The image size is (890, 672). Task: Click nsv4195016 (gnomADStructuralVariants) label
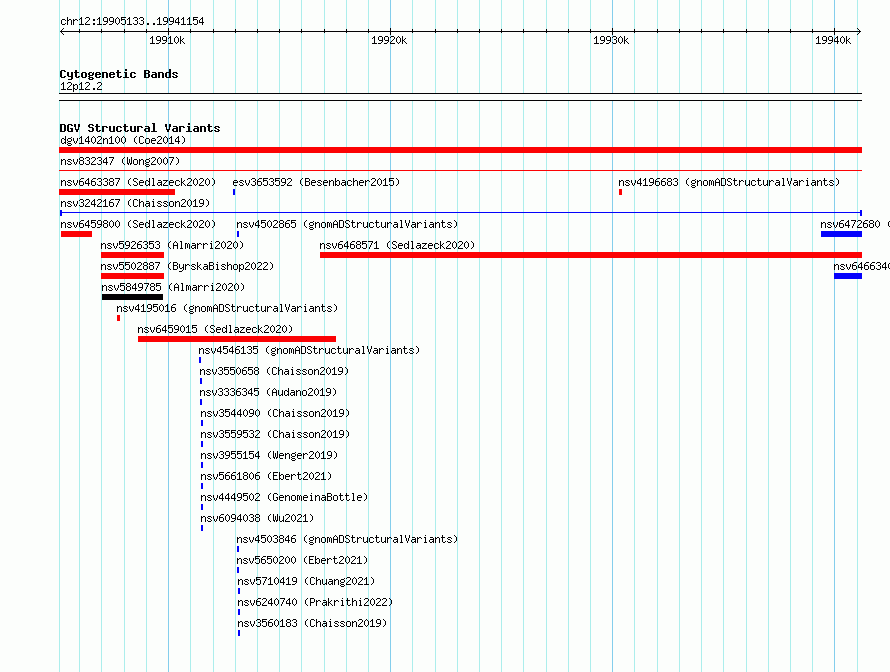pyautogui.click(x=227, y=308)
